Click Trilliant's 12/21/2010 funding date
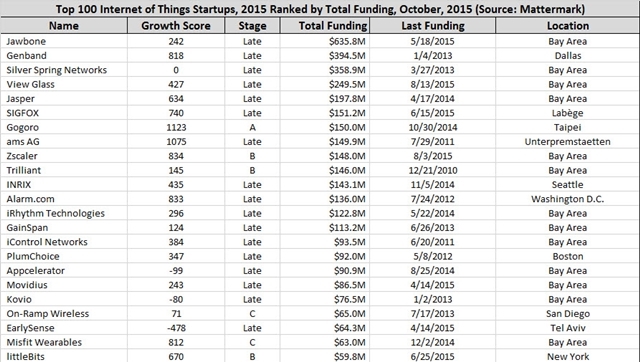 click(x=433, y=170)
